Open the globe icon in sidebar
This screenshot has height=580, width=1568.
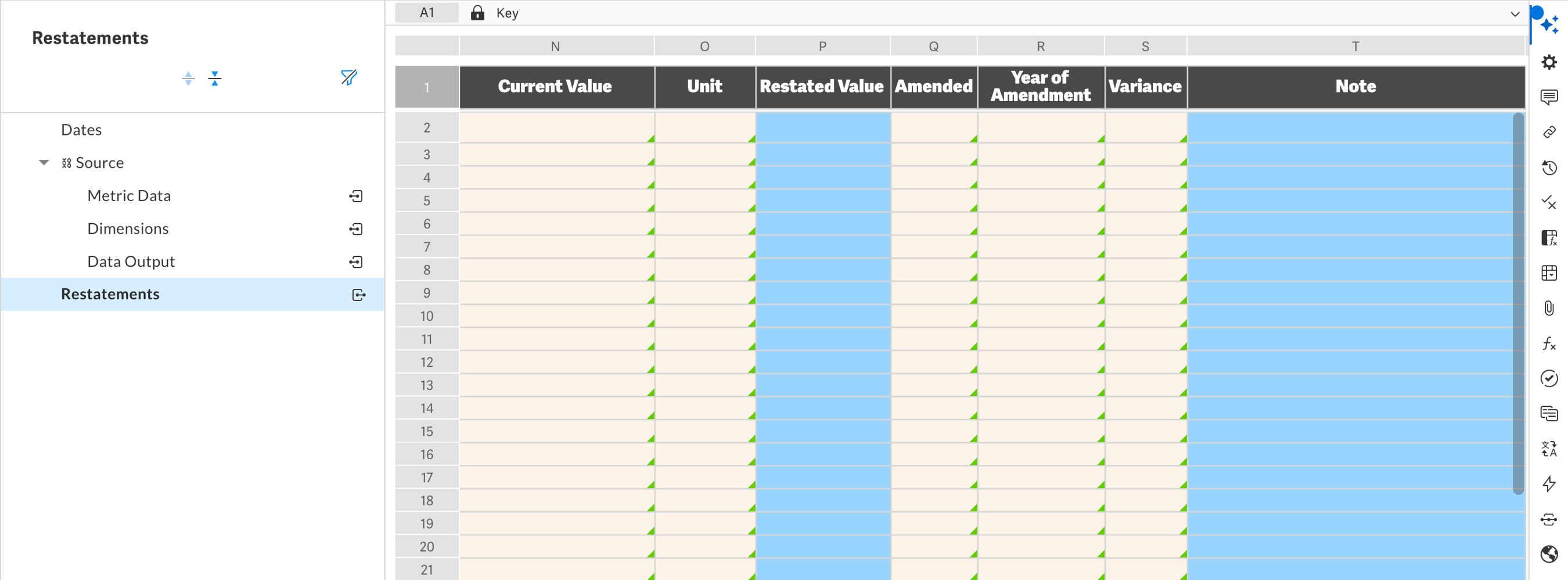click(1549, 554)
